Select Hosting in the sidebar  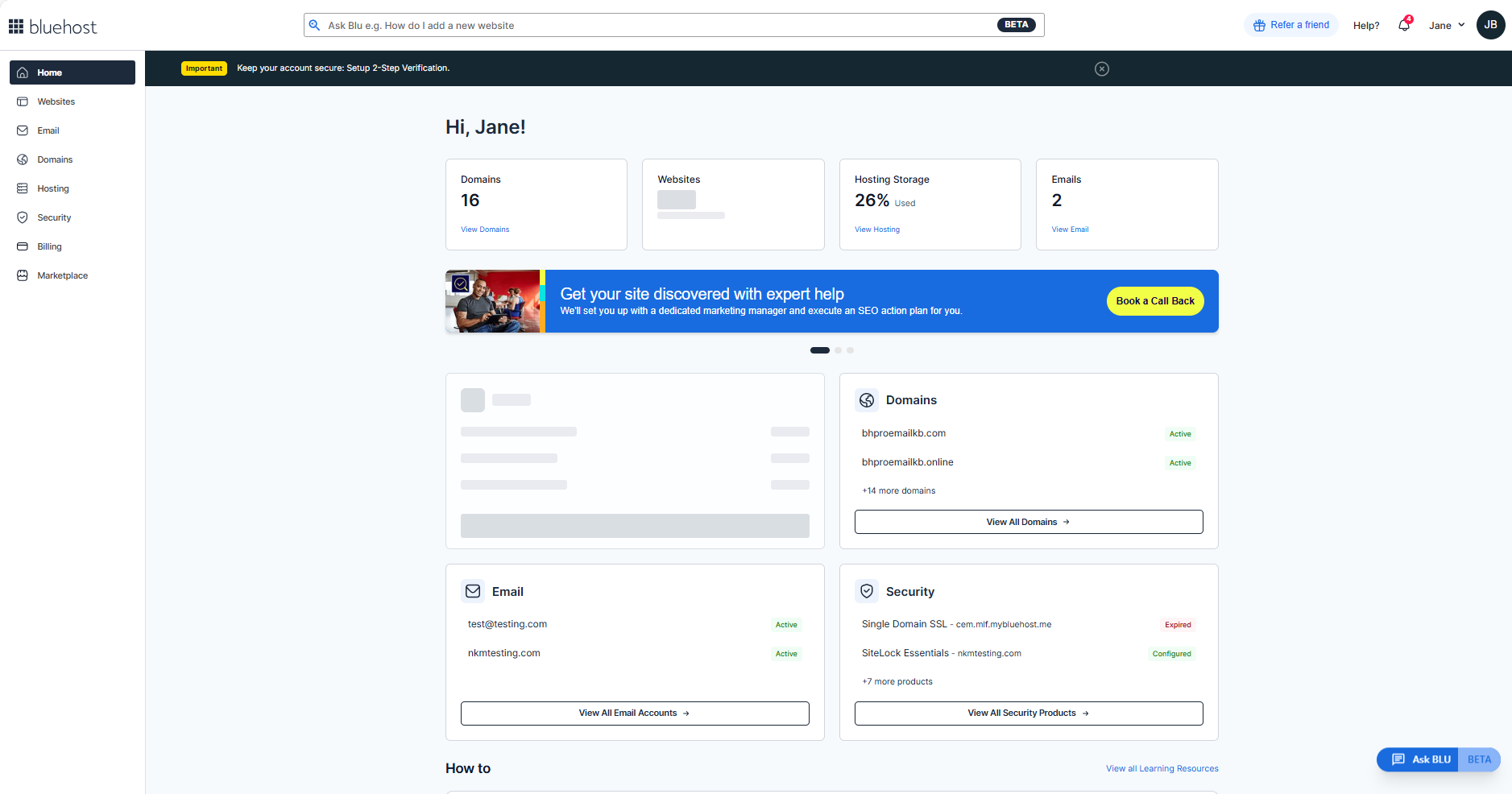(x=52, y=188)
